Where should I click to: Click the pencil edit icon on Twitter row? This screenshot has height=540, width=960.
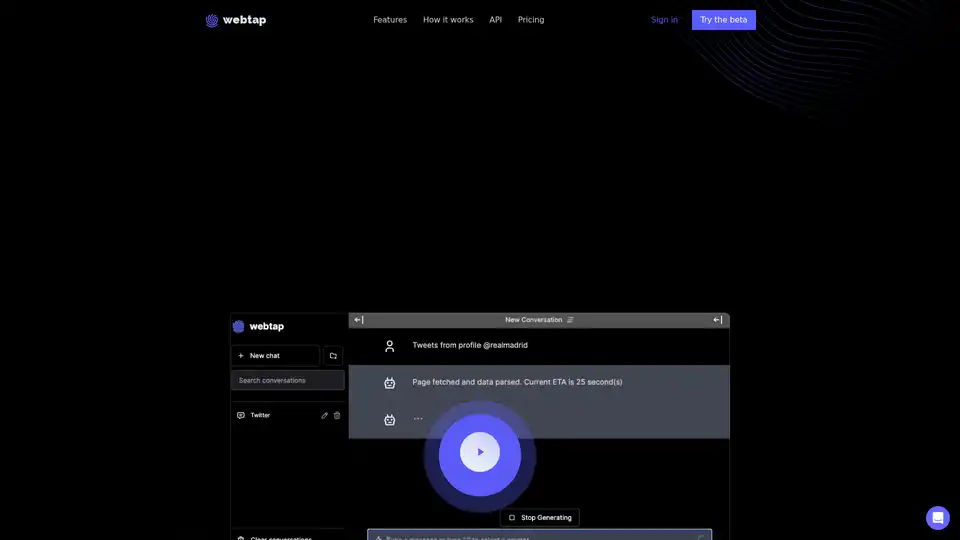pos(324,415)
